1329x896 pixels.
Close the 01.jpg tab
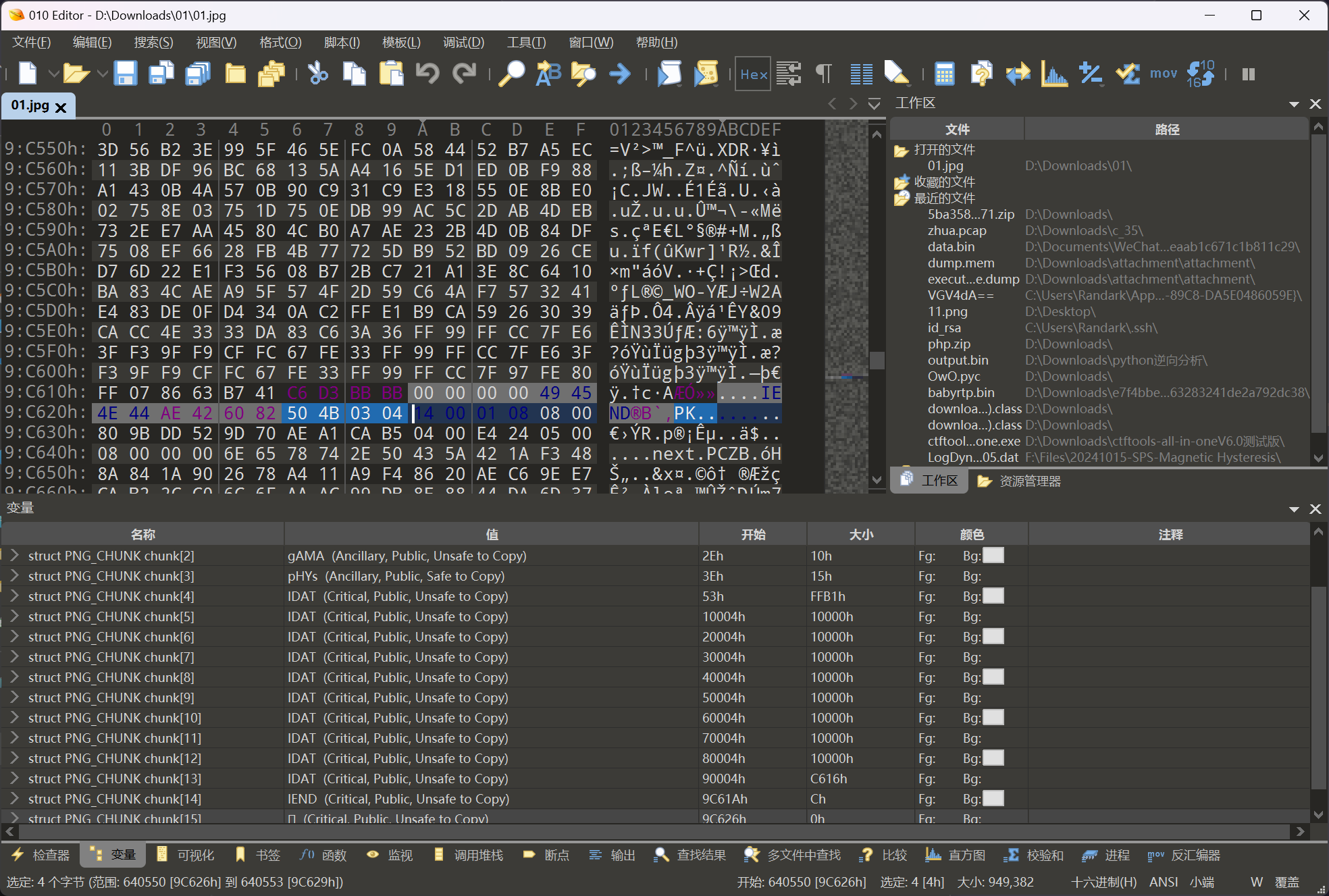[x=61, y=107]
